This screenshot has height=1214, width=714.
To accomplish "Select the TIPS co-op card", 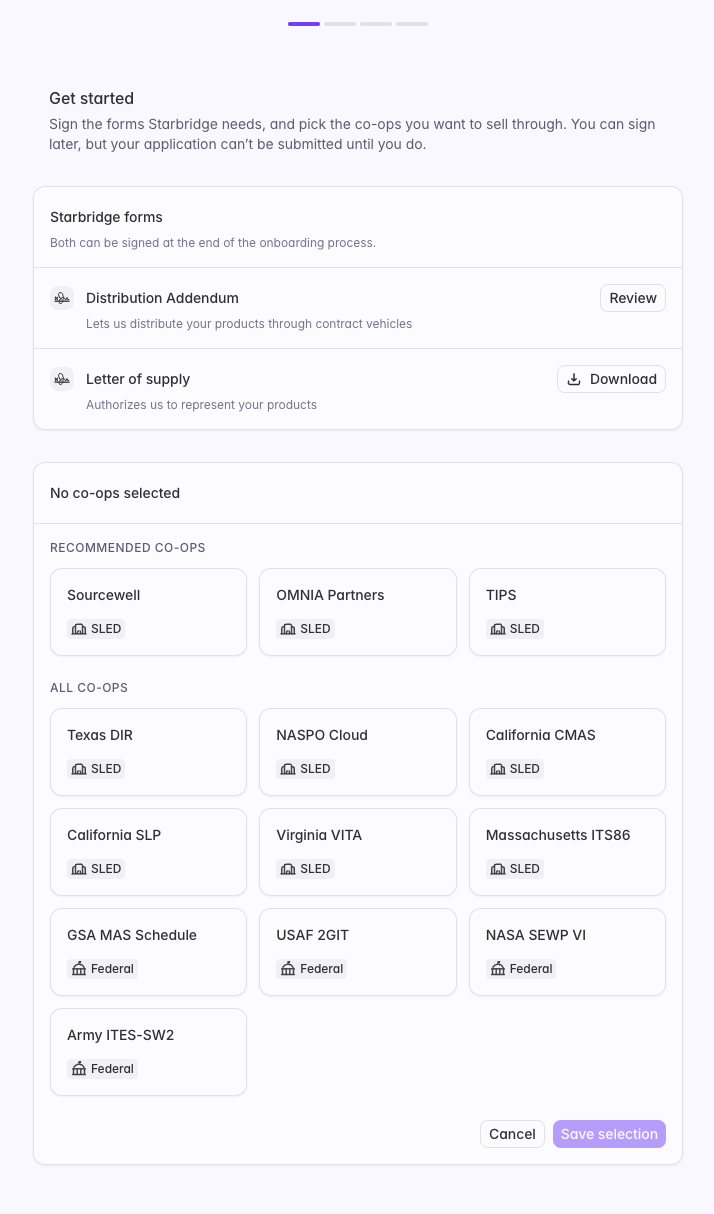I will coord(567,612).
